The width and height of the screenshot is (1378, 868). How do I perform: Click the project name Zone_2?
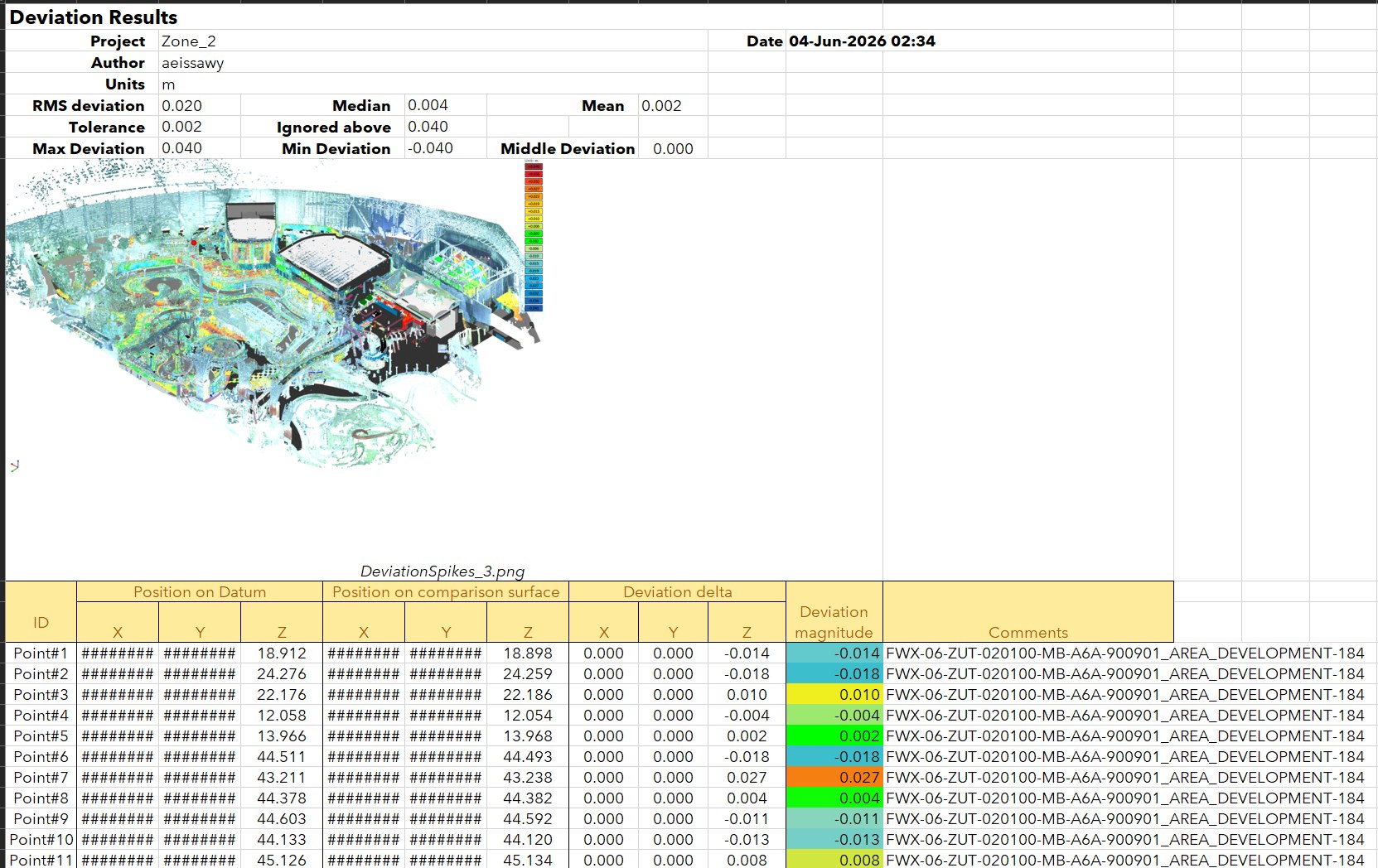[188, 41]
